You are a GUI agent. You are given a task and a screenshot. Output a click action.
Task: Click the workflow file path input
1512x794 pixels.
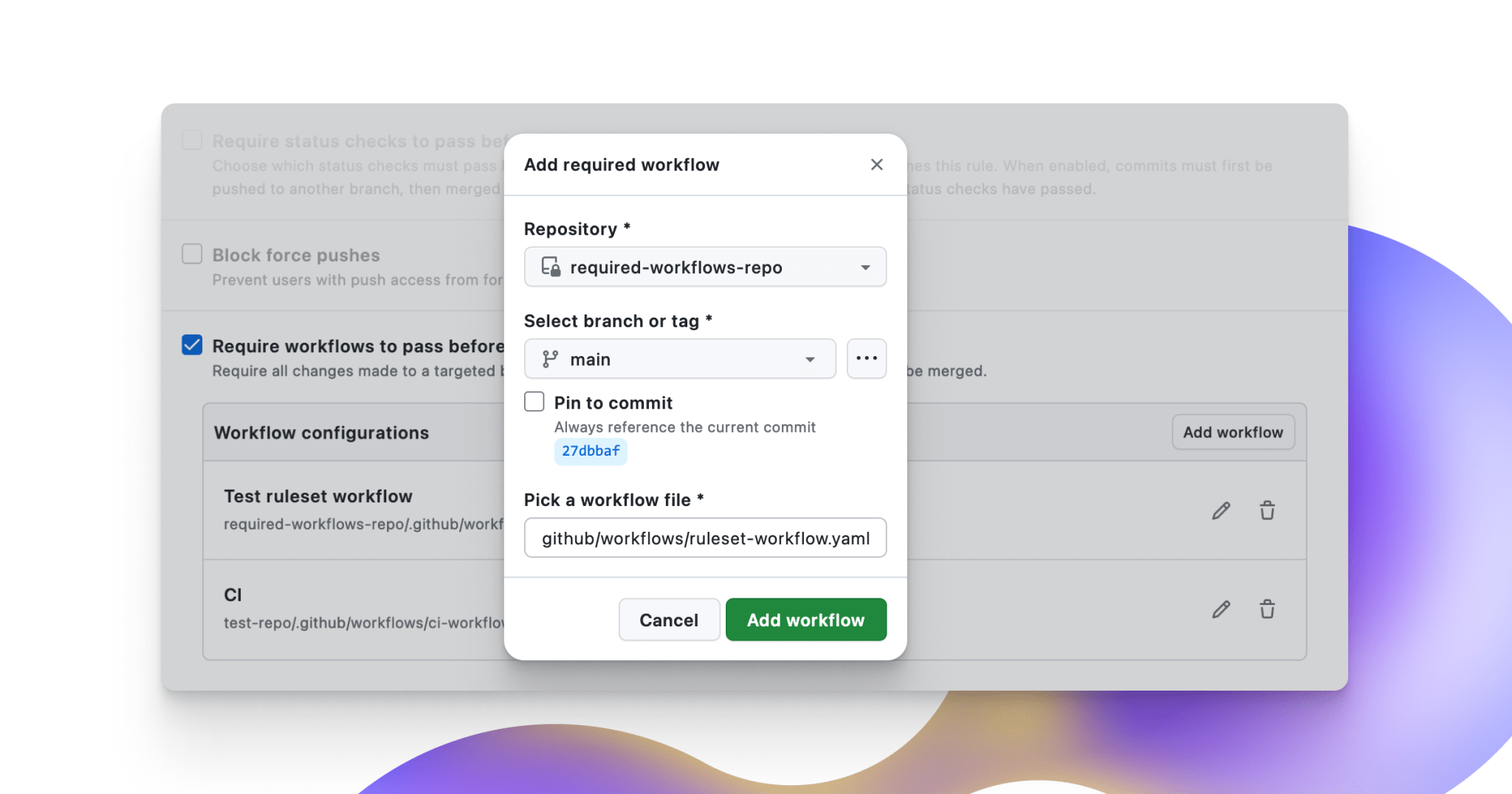pos(704,538)
